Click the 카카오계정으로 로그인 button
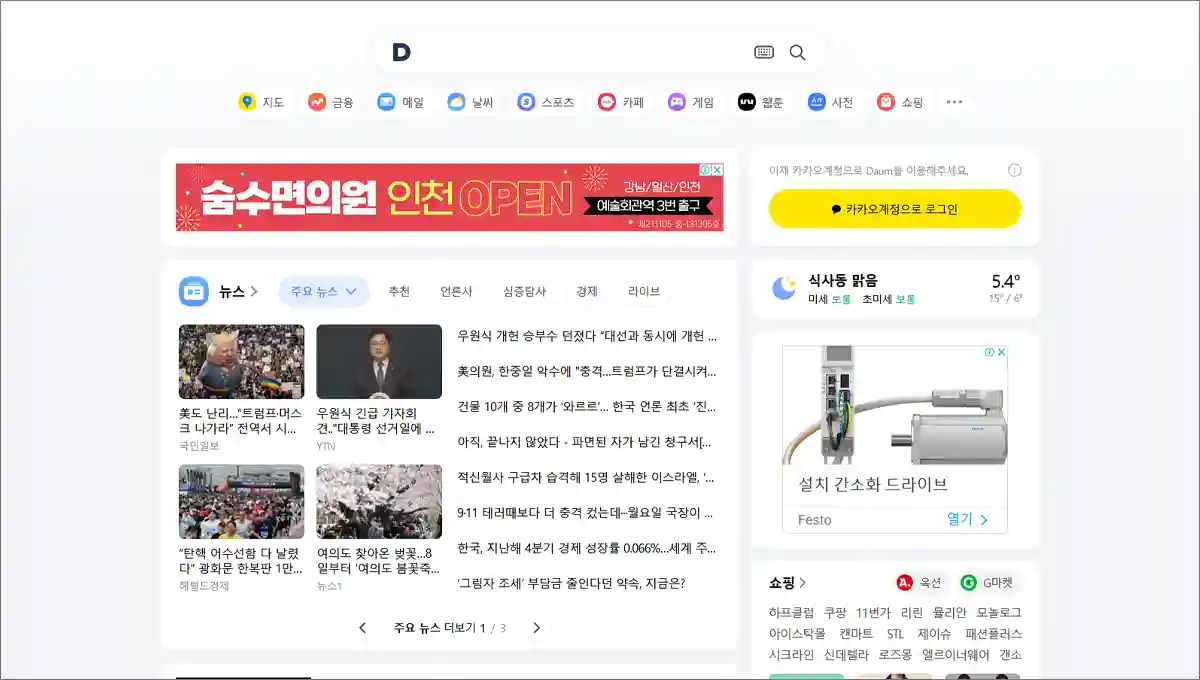Screen dimensions: 1200x680 click(x=893, y=208)
